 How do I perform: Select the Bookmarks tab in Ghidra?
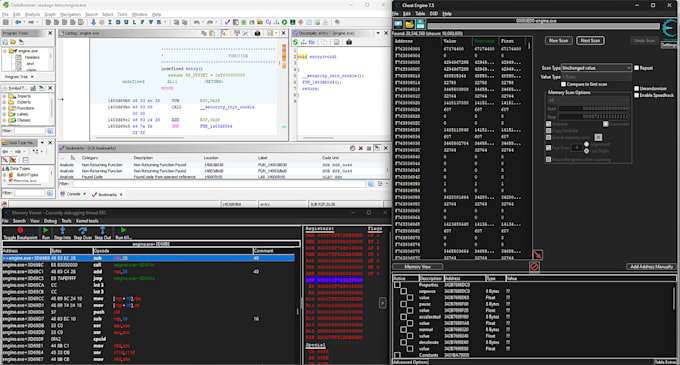tap(107, 195)
